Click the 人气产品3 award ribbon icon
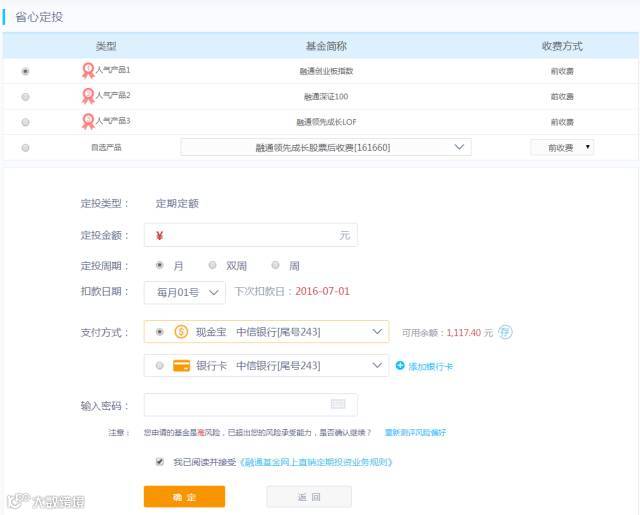Screen dimensions: 640x515 [x=88, y=121]
